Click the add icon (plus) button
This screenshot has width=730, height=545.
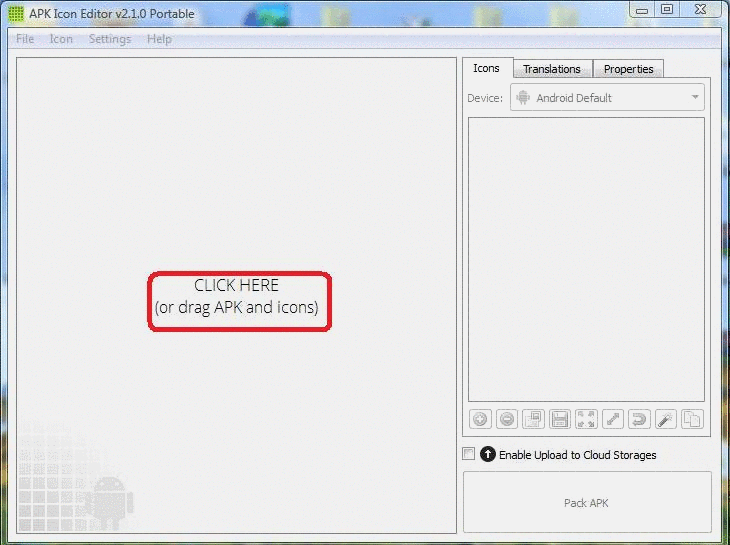pos(480,419)
